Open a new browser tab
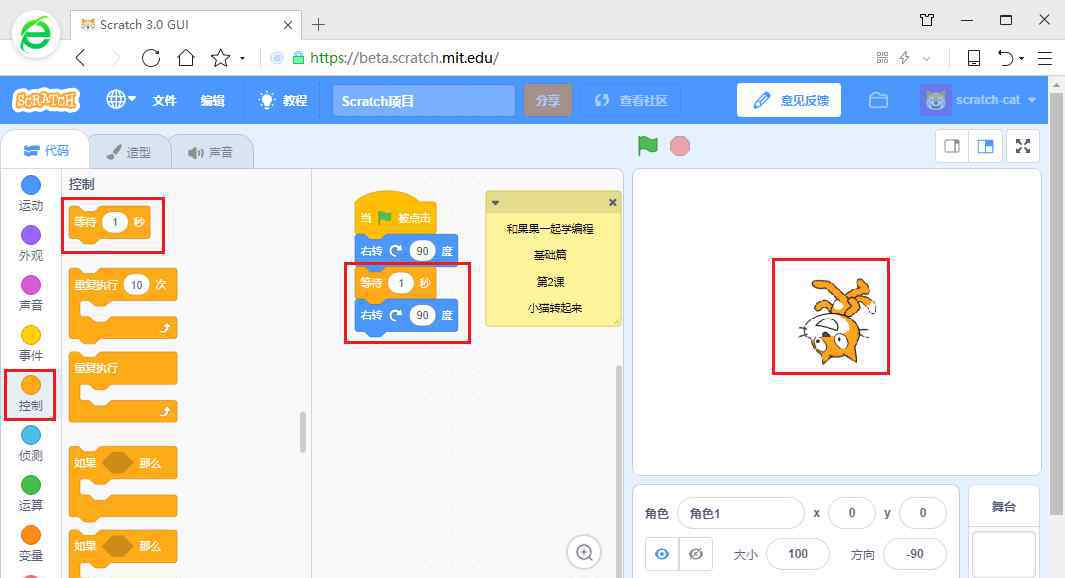The height and width of the screenshot is (578, 1065). tap(318, 25)
